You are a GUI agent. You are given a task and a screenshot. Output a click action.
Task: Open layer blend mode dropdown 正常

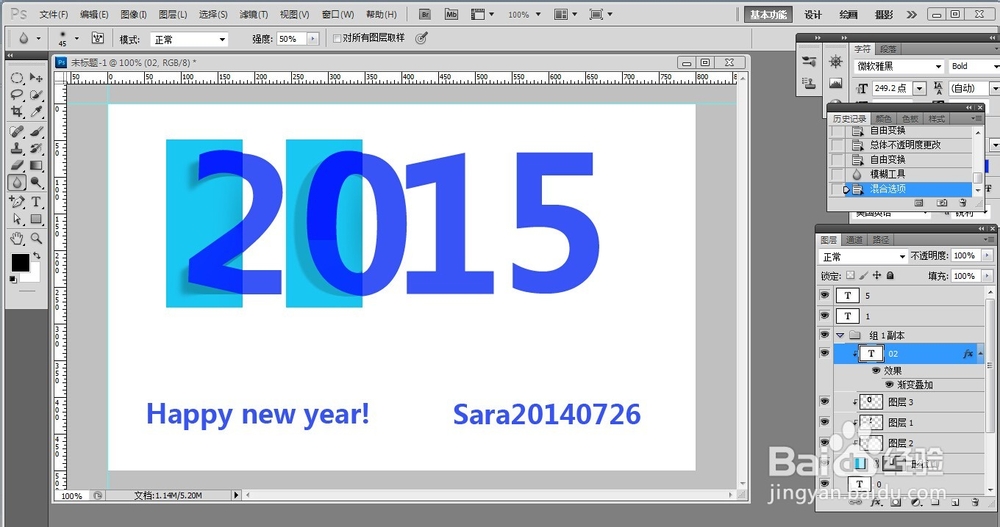[863, 256]
